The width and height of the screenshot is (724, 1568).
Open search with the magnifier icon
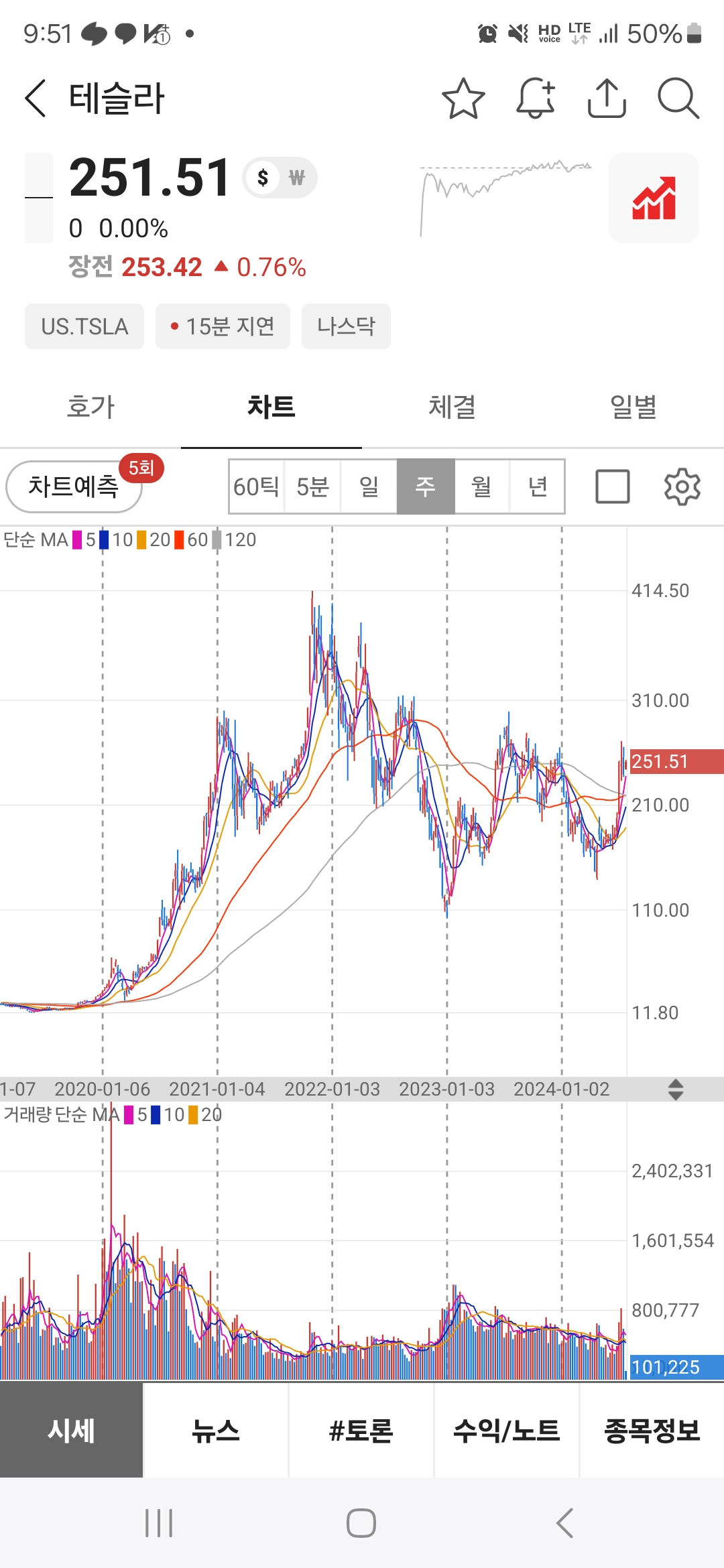(678, 99)
